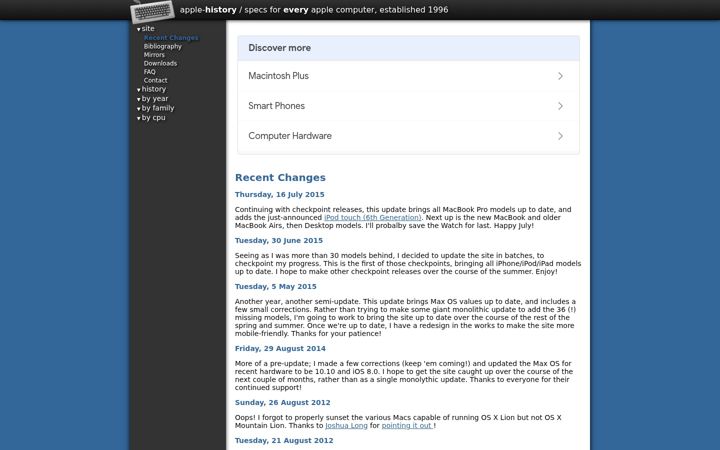Follow the 'pointing it out' link
This screenshot has width=720, height=450.
[x=407, y=426]
